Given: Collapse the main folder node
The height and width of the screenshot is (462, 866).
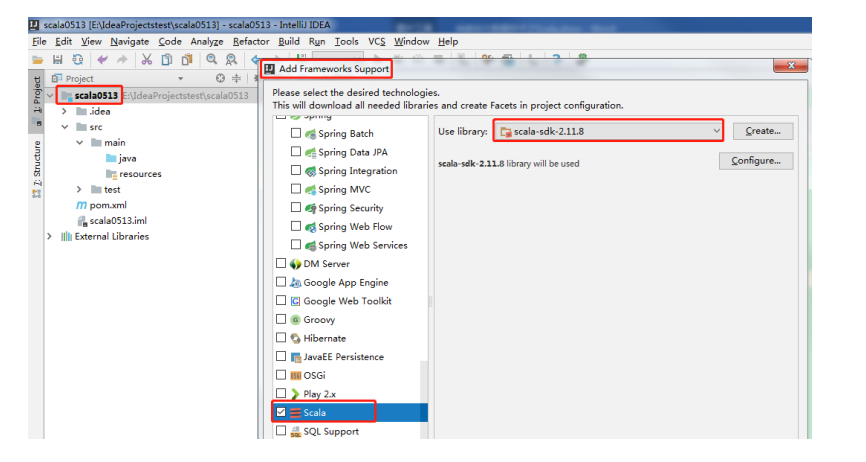Looking at the screenshot, I should [x=80, y=142].
